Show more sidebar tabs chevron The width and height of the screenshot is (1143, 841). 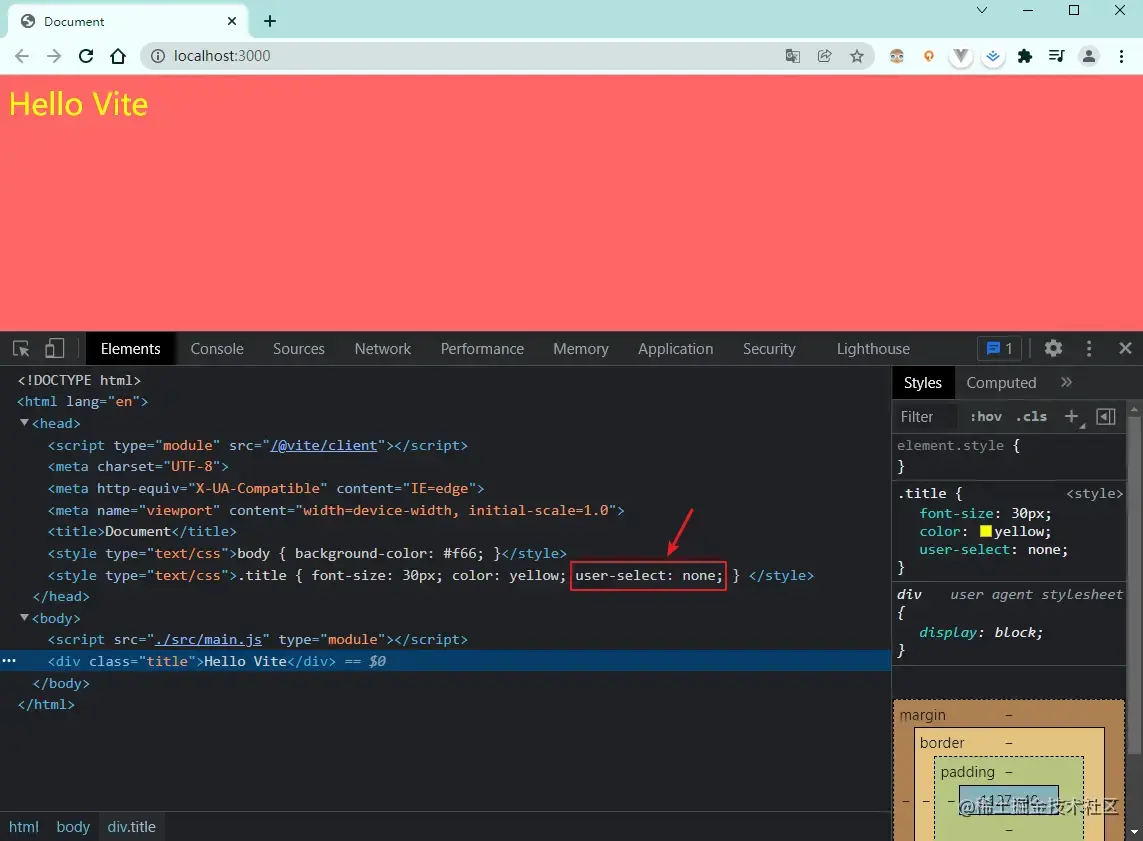tap(1066, 382)
